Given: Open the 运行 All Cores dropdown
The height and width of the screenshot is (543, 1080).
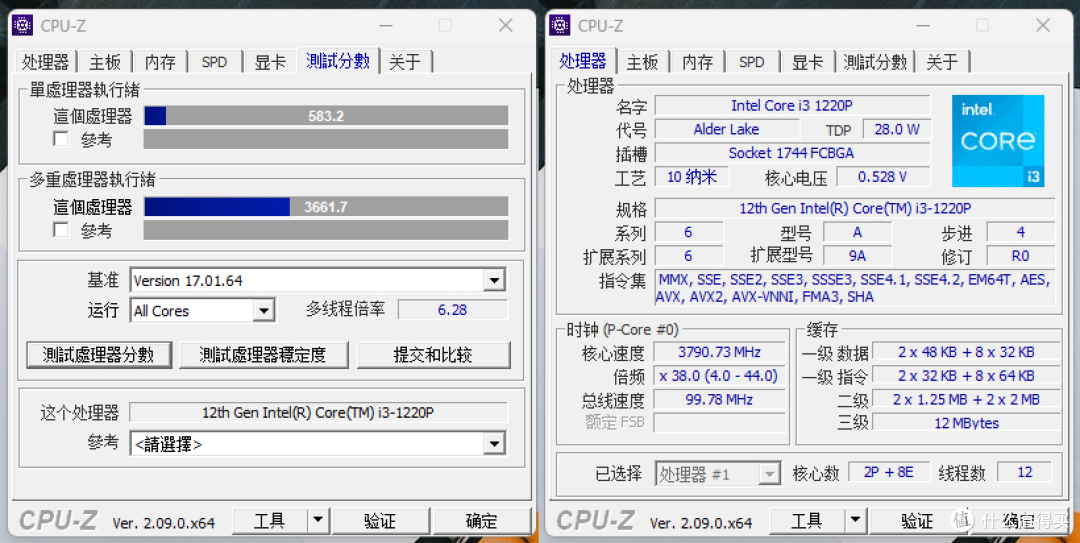Looking at the screenshot, I should (x=263, y=311).
